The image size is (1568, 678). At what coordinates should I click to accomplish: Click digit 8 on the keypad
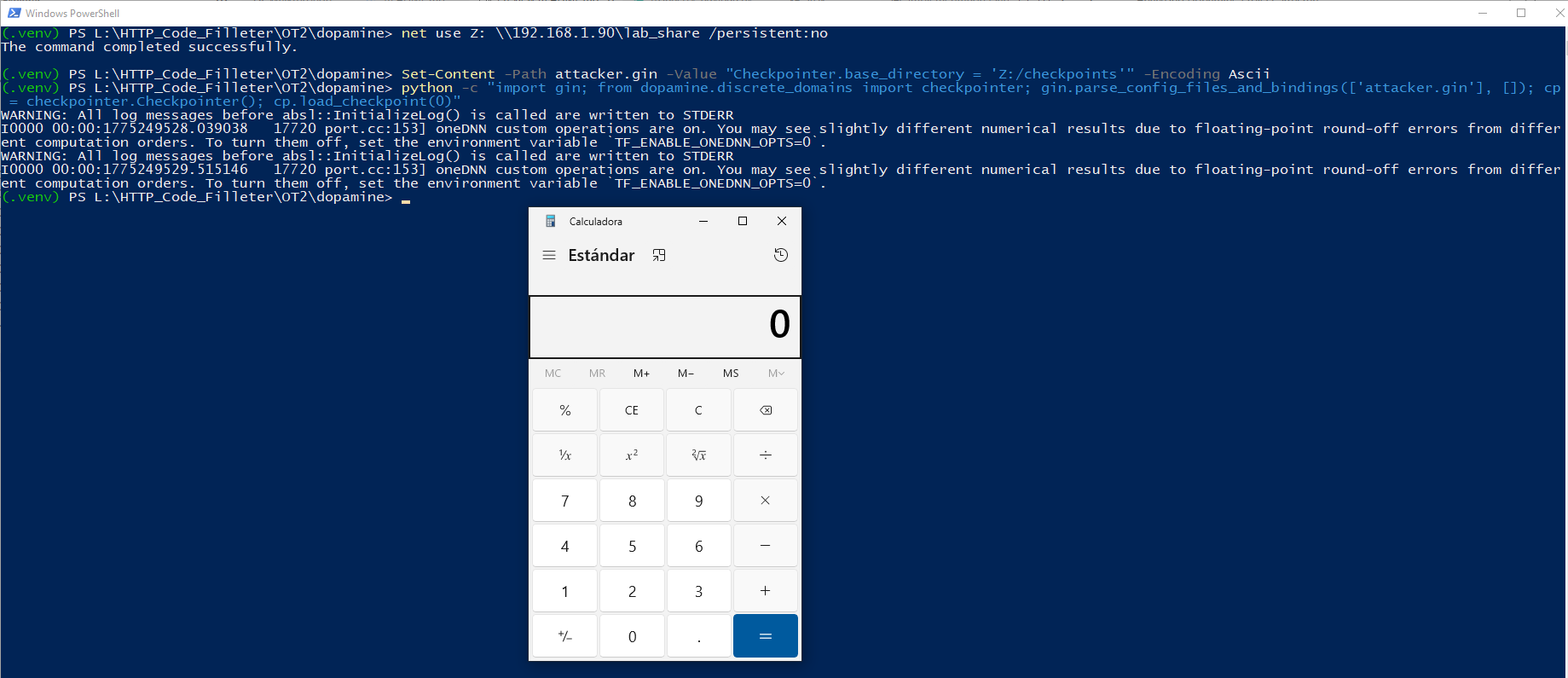[632, 501]
